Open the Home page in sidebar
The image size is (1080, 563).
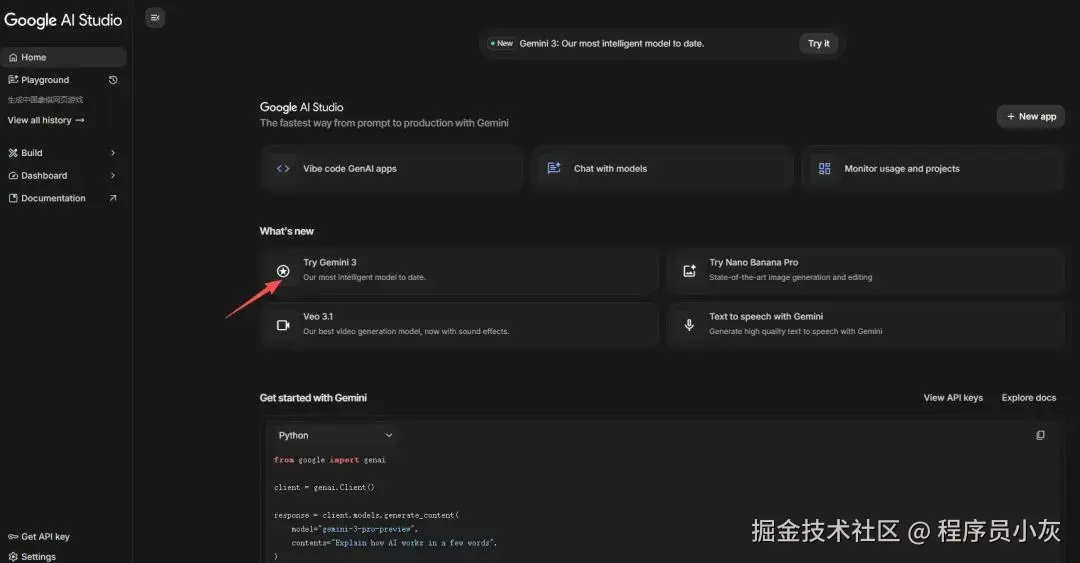[63, 57]
